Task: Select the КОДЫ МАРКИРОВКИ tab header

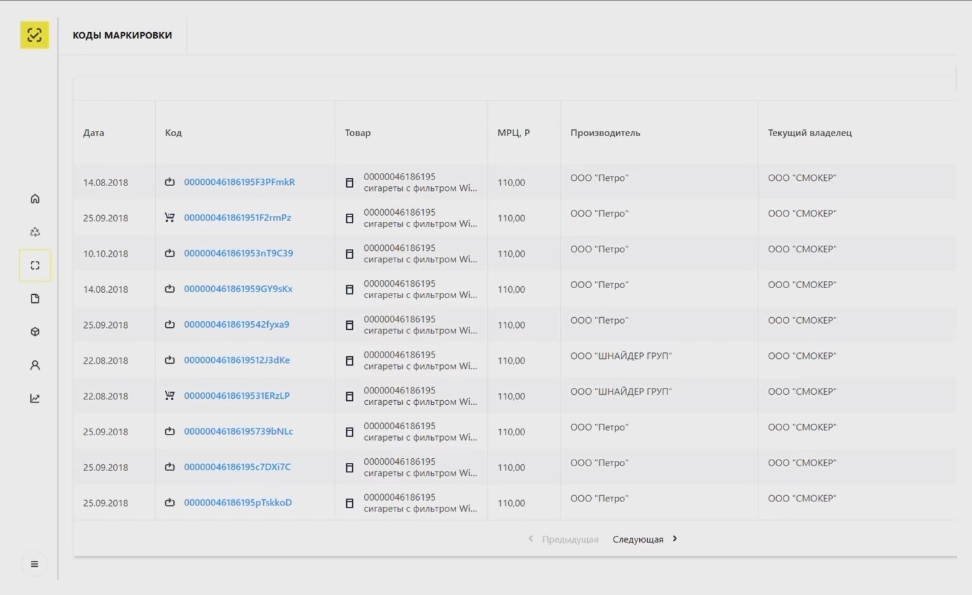Action: 122,35
